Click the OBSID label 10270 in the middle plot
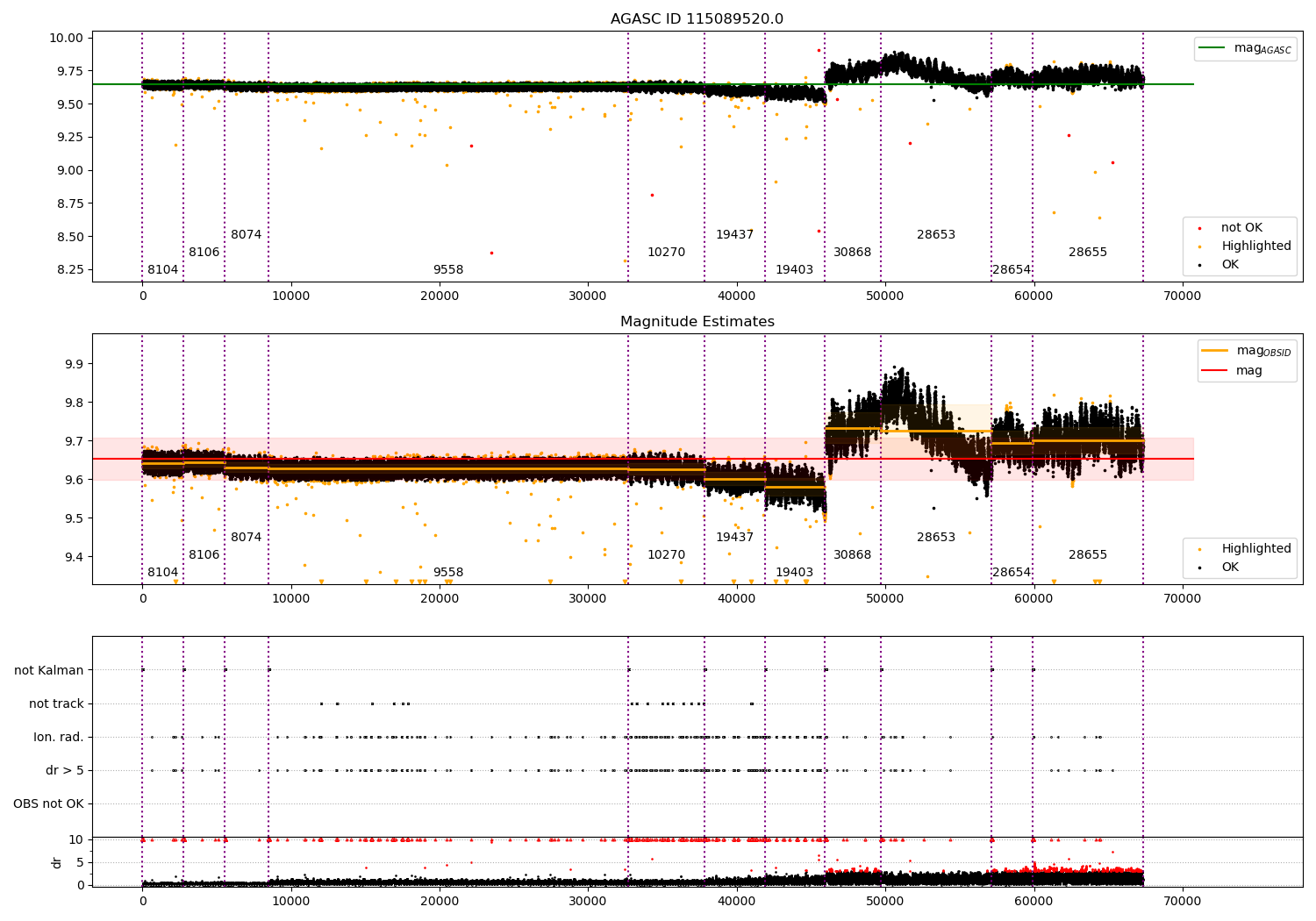The width and height of the screenshot is (1316, 921). [x=667, y=555]
